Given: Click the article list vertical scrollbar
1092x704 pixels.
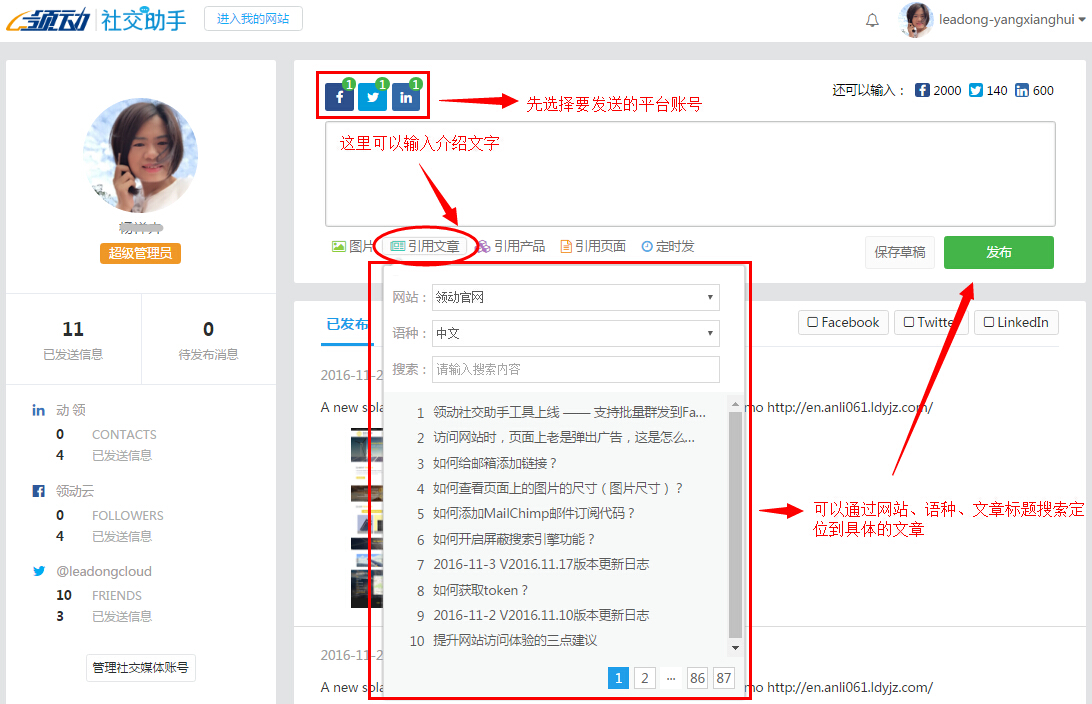Looking at the screenshot, I should [736, 520].
